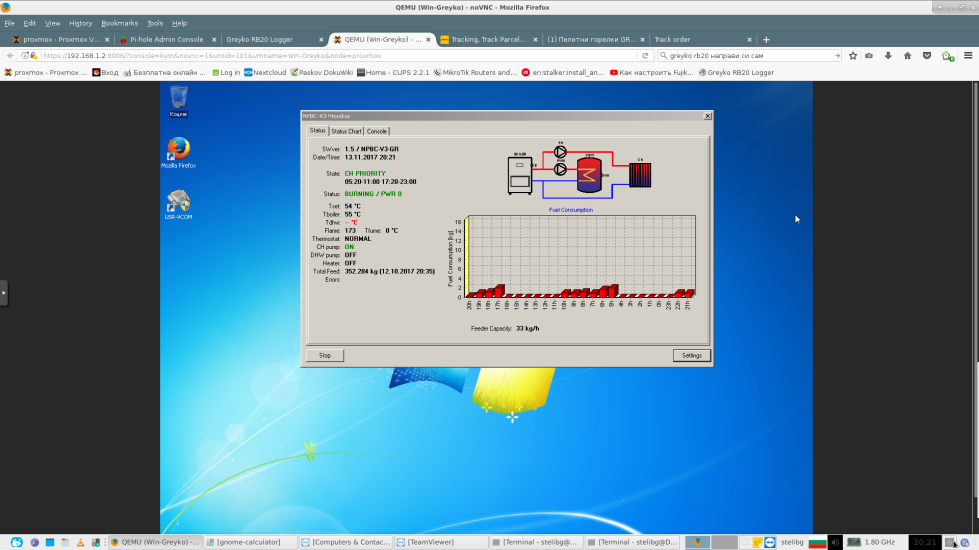Open gnome-calculator from the taskbar

[250, 542]
